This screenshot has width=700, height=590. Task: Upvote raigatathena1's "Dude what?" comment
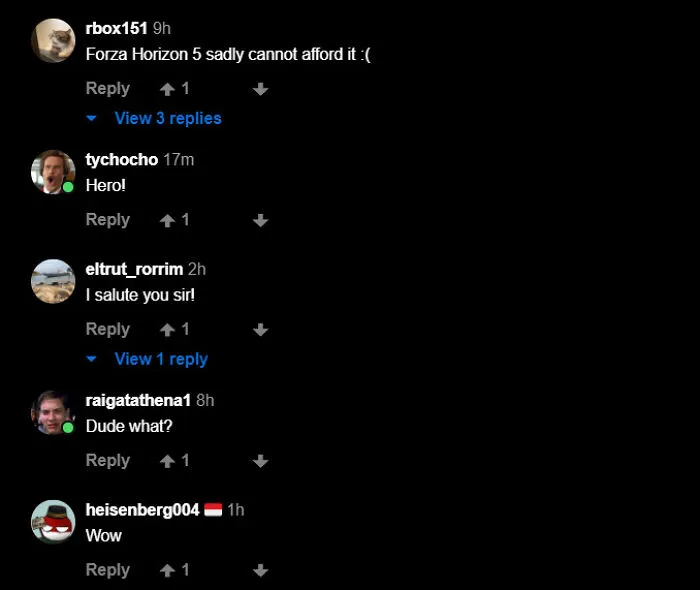pos(167,461)
